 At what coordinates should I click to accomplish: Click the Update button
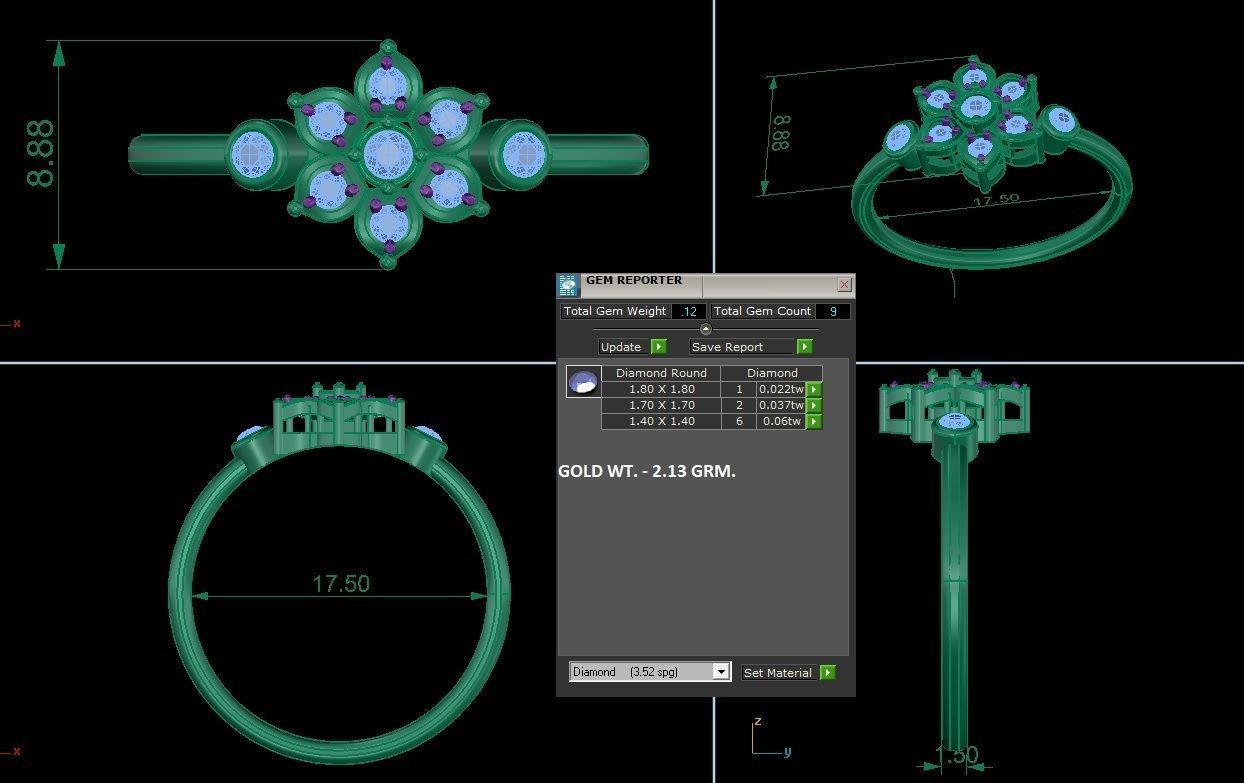[x=621, y=346]
